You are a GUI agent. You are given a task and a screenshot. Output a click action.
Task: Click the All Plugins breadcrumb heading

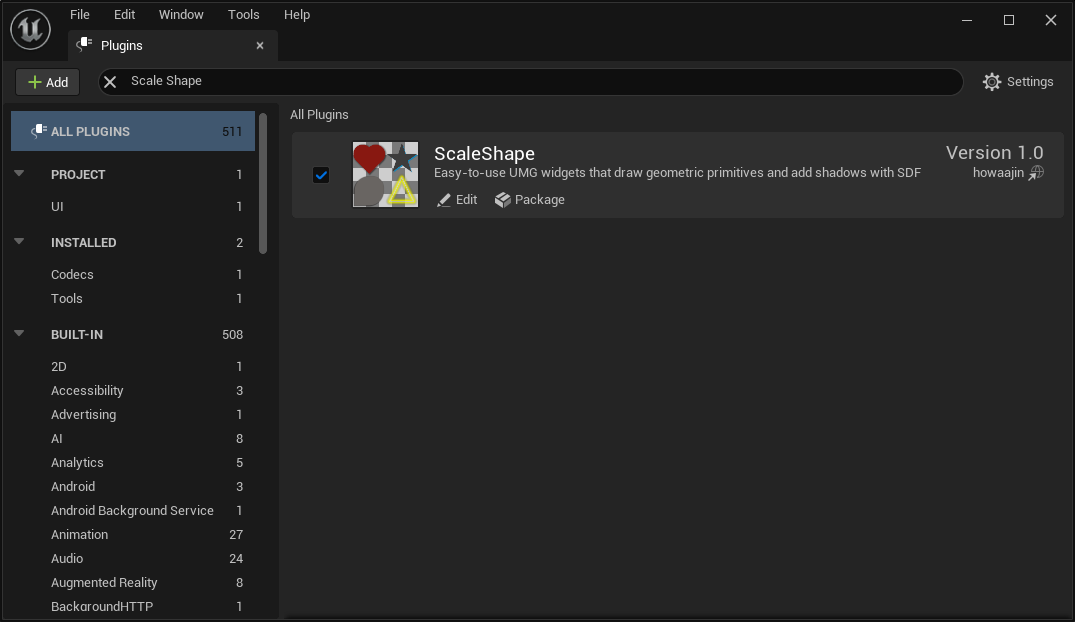tap(319, 115)
